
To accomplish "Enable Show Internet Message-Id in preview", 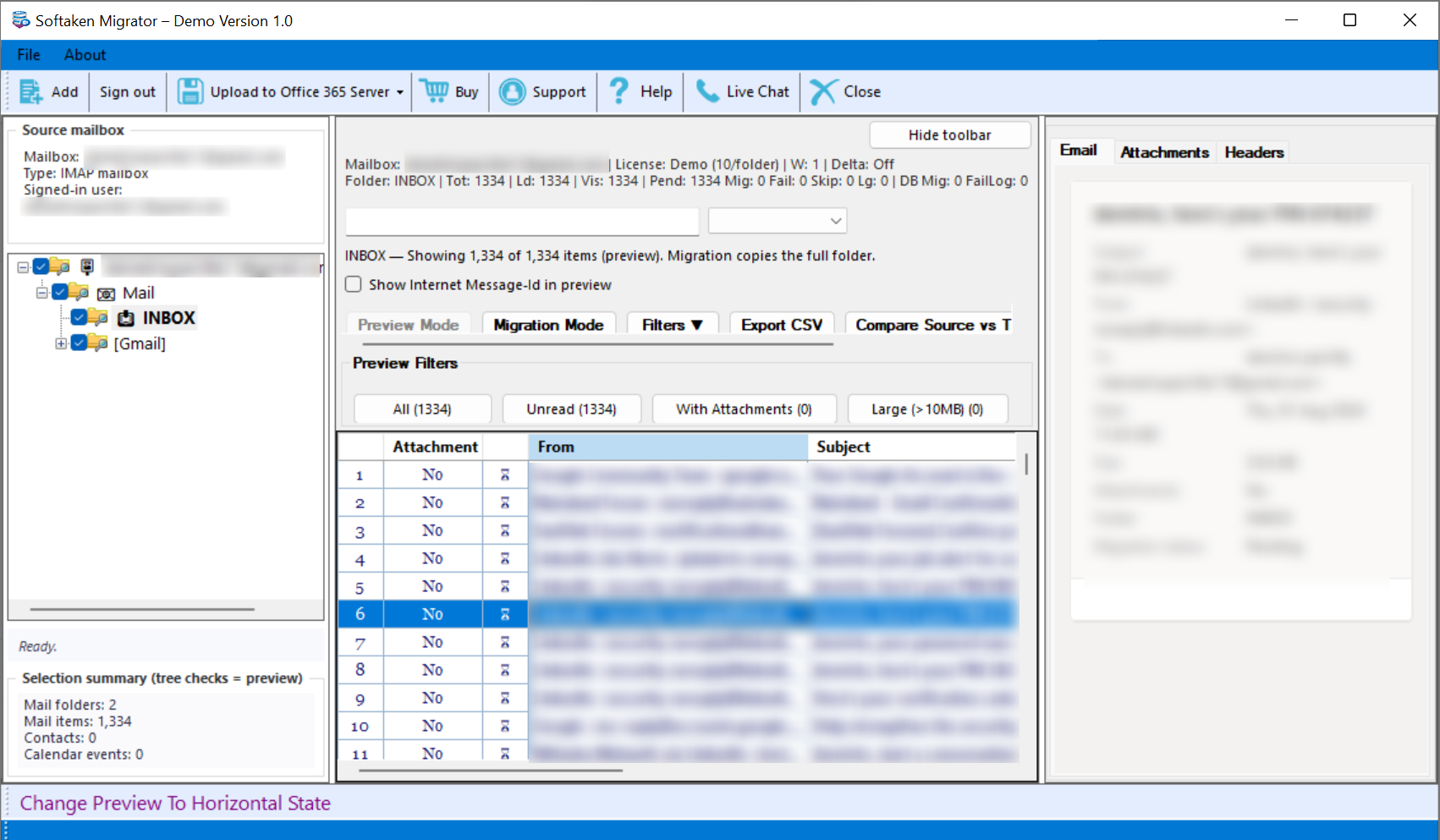I will pos(354,284).
